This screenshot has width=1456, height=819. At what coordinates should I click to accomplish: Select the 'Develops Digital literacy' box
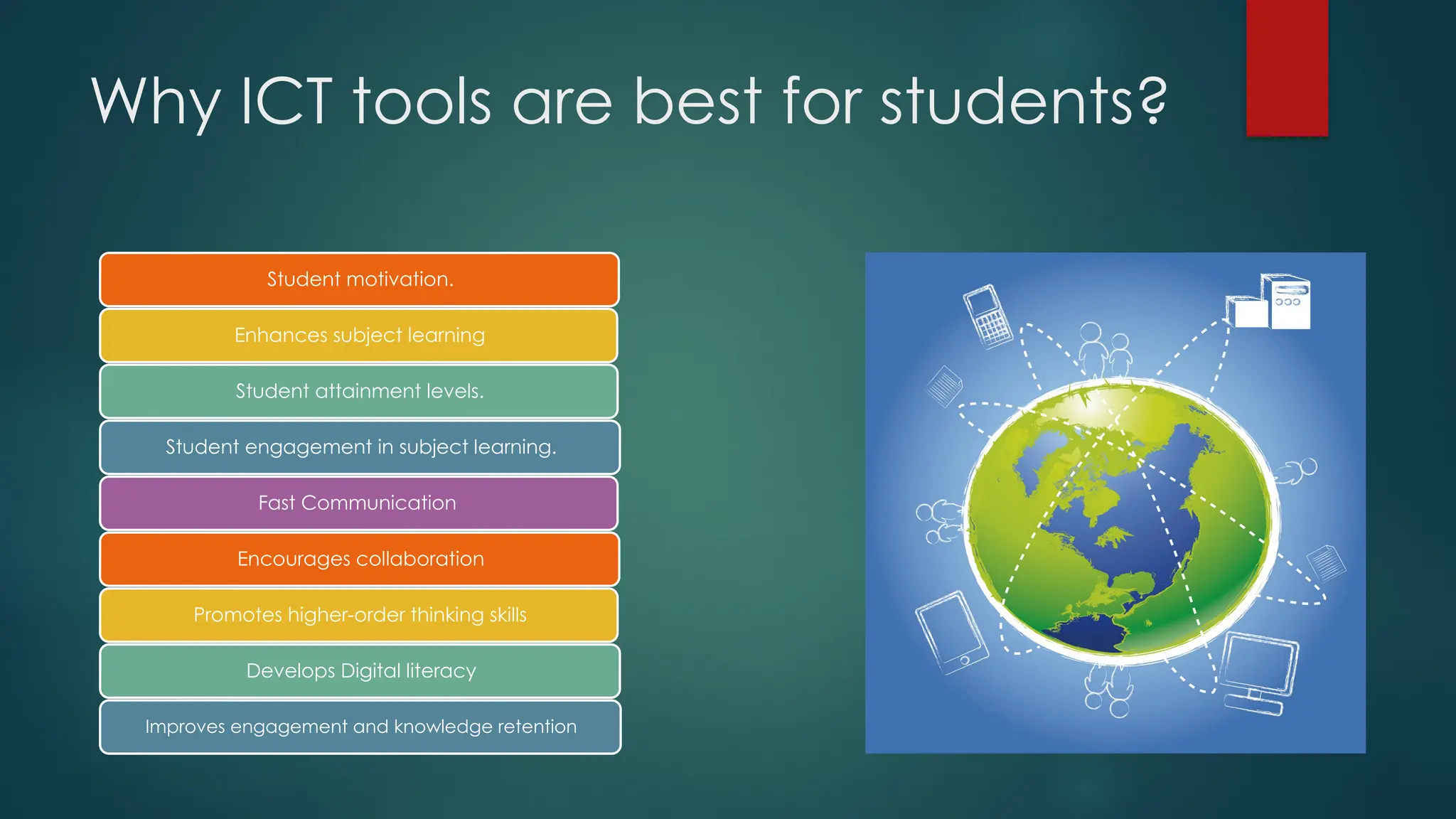(x=359, y=670)
